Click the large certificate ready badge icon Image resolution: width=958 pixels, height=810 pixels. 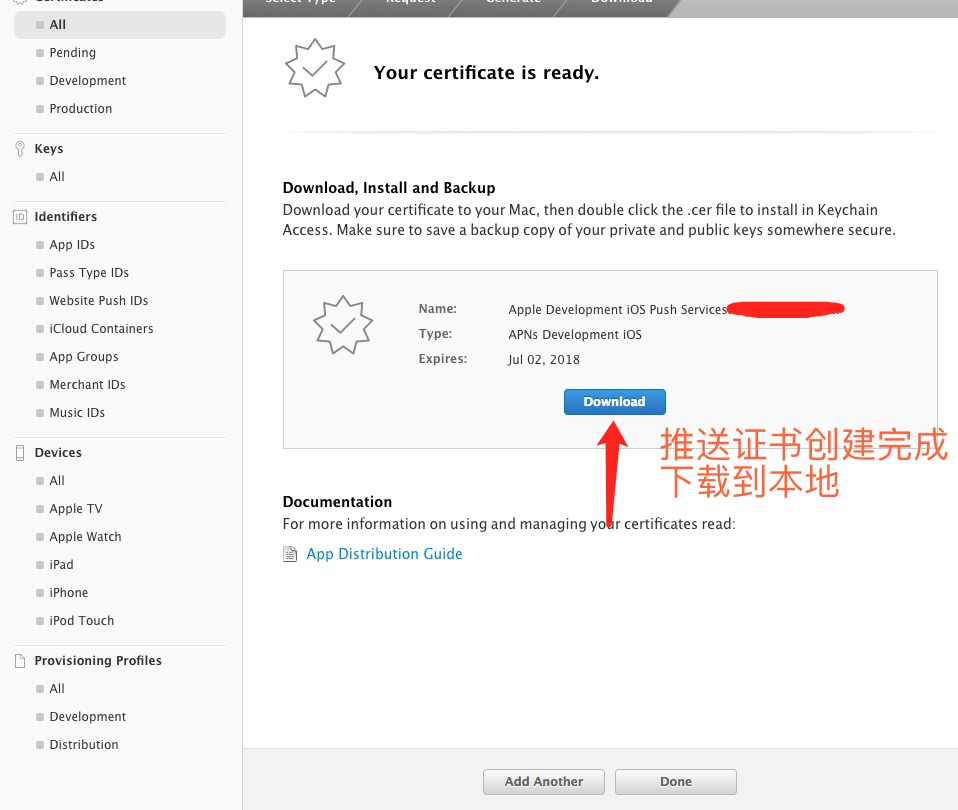[x=315, y=68]
